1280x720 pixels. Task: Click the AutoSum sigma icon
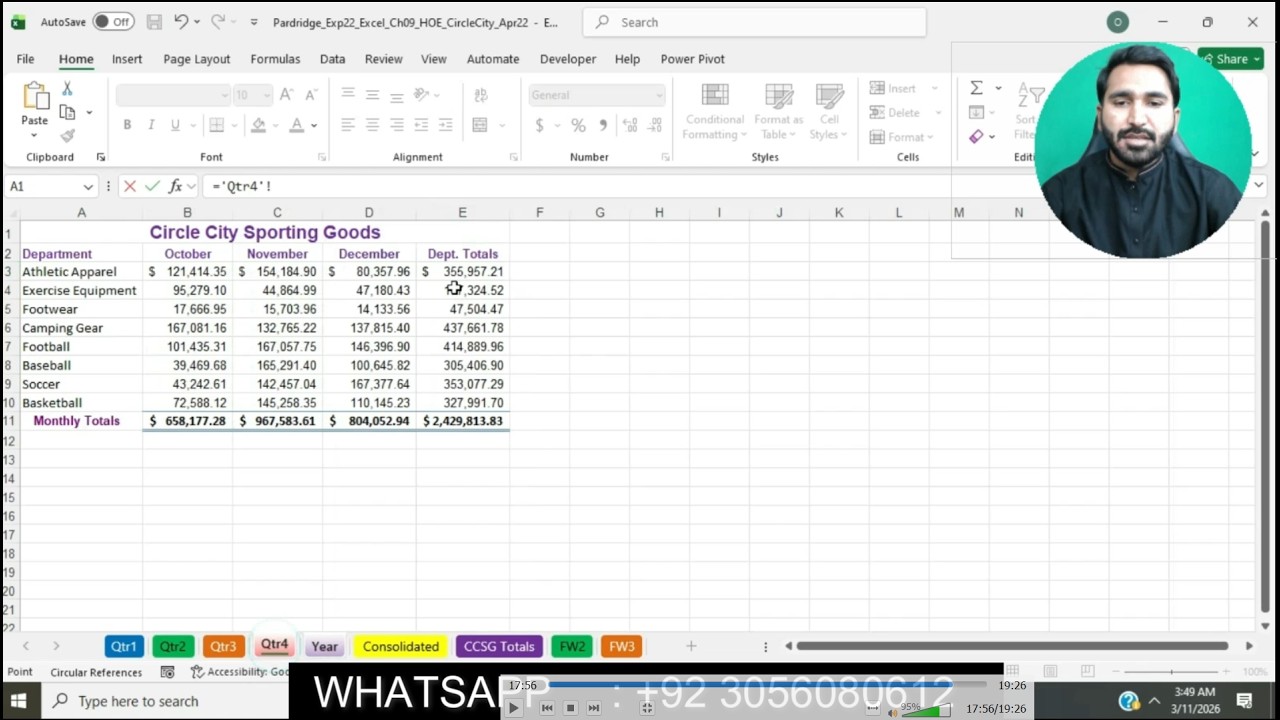click(x=977, y=88)
